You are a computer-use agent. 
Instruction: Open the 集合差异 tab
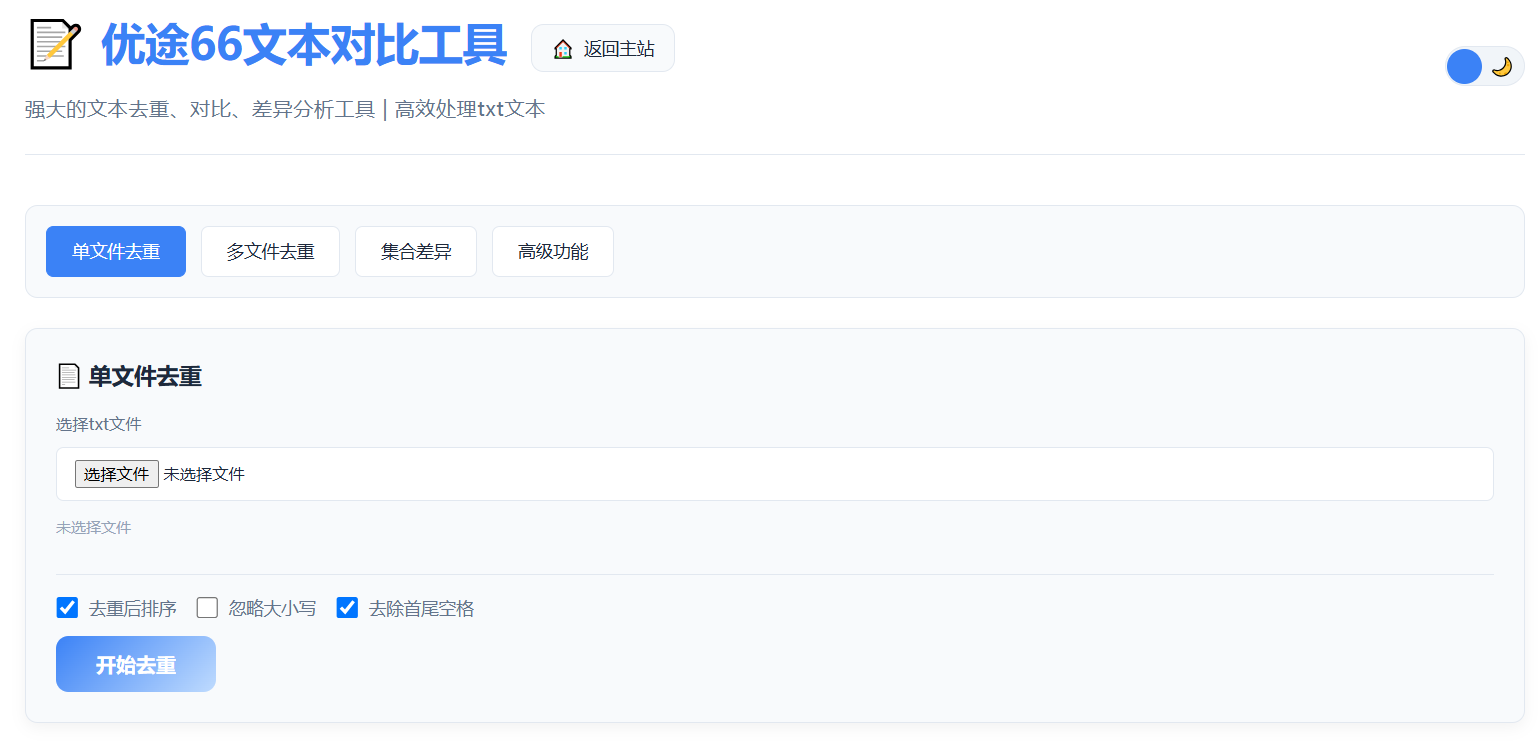click(x=416, y=252)
